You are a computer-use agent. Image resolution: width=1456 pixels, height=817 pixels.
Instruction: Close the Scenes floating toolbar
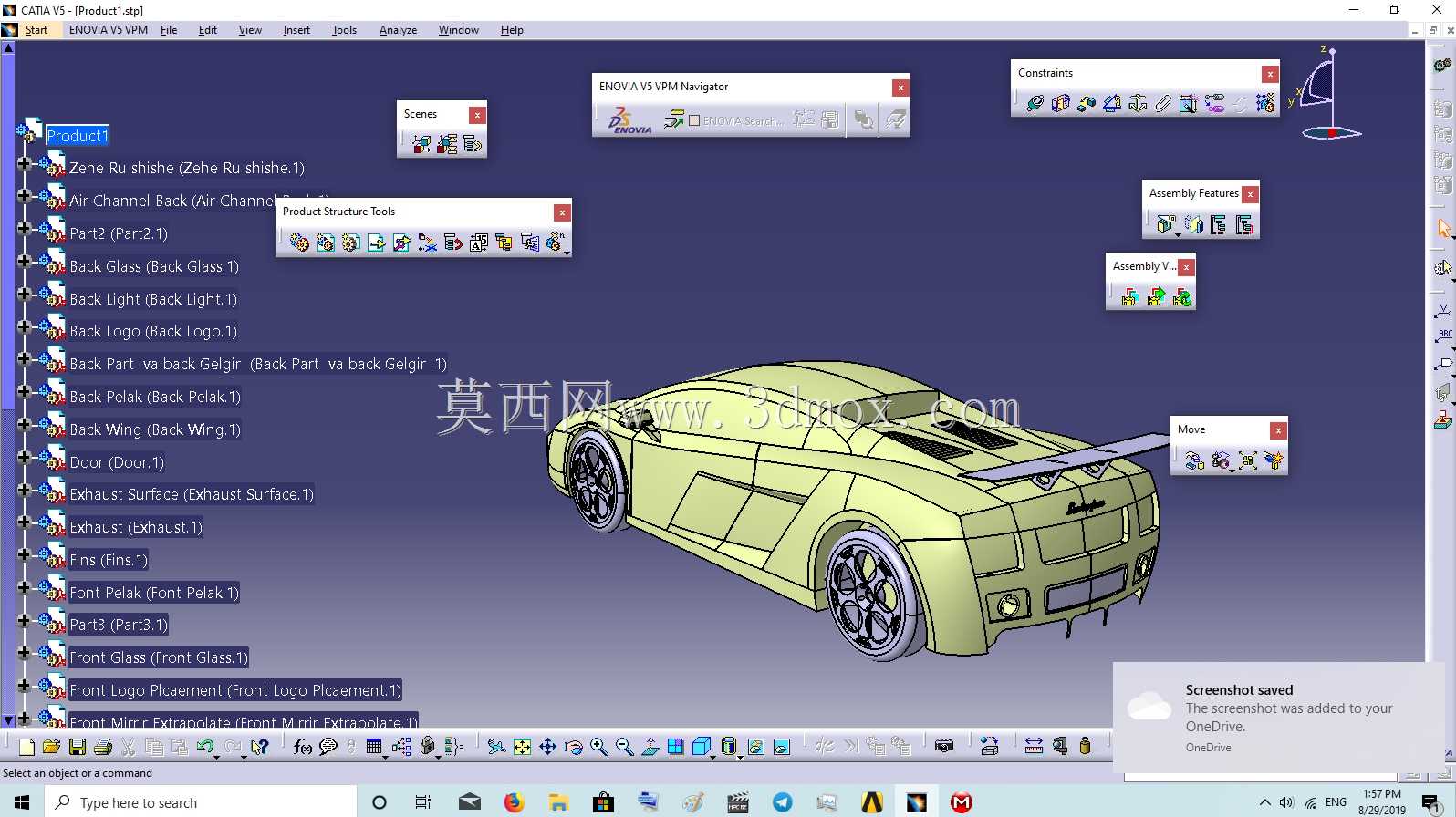point(477,115)
